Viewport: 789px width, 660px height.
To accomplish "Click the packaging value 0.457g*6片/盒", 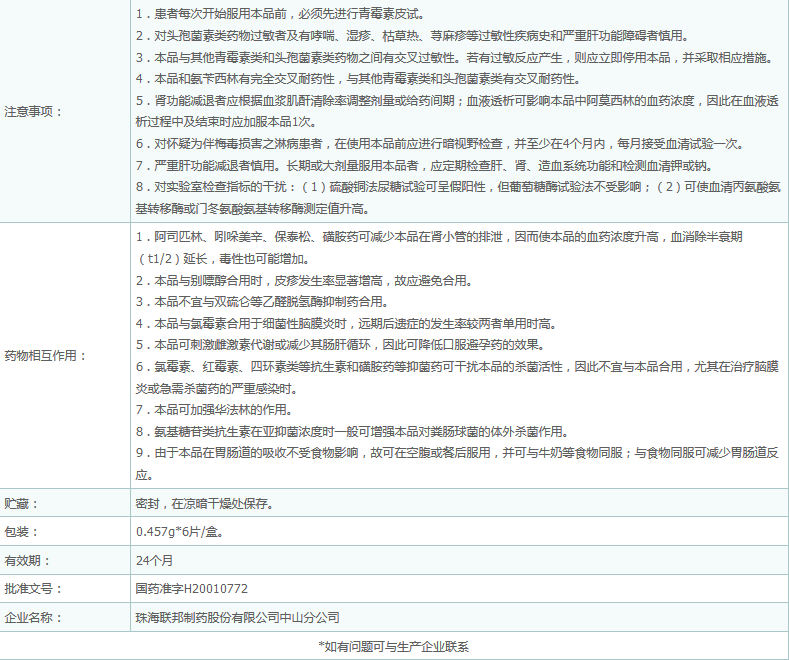I will tap(180, 532).
